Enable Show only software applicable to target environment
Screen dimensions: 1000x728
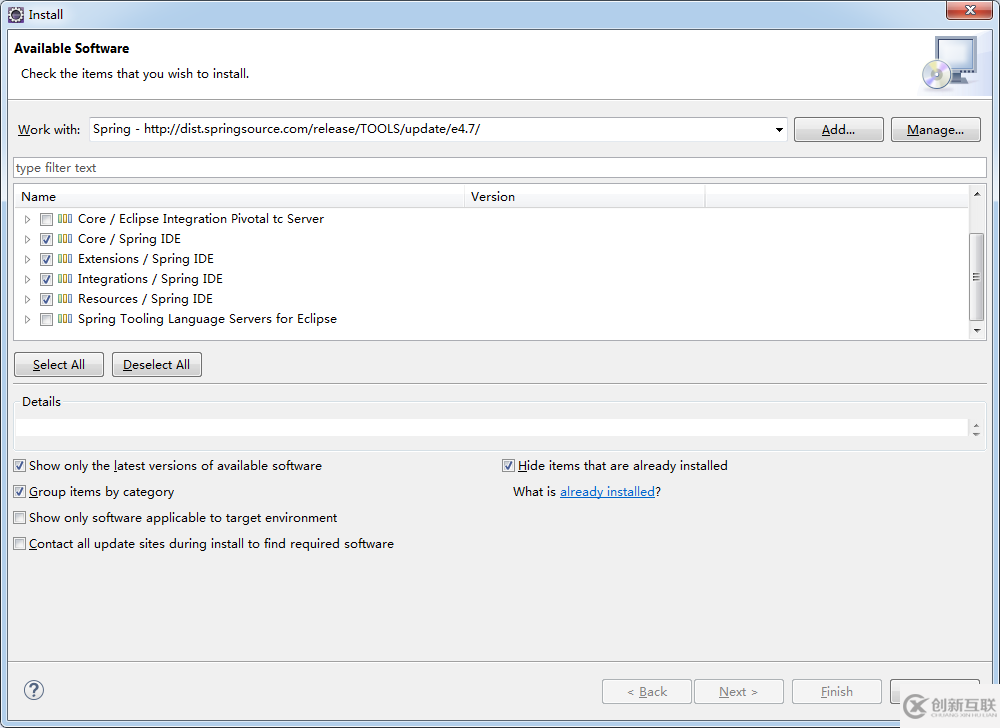(20, 518)
